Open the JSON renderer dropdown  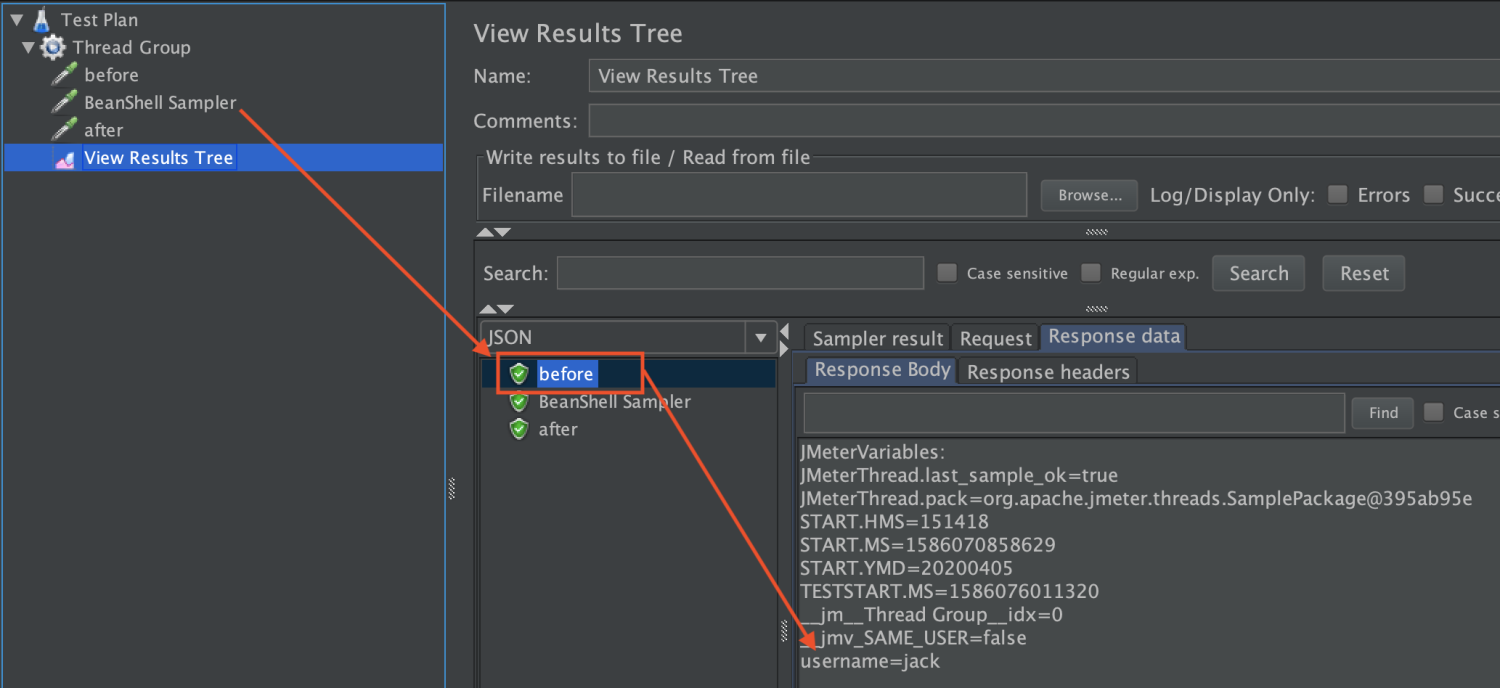coord(761,338)
